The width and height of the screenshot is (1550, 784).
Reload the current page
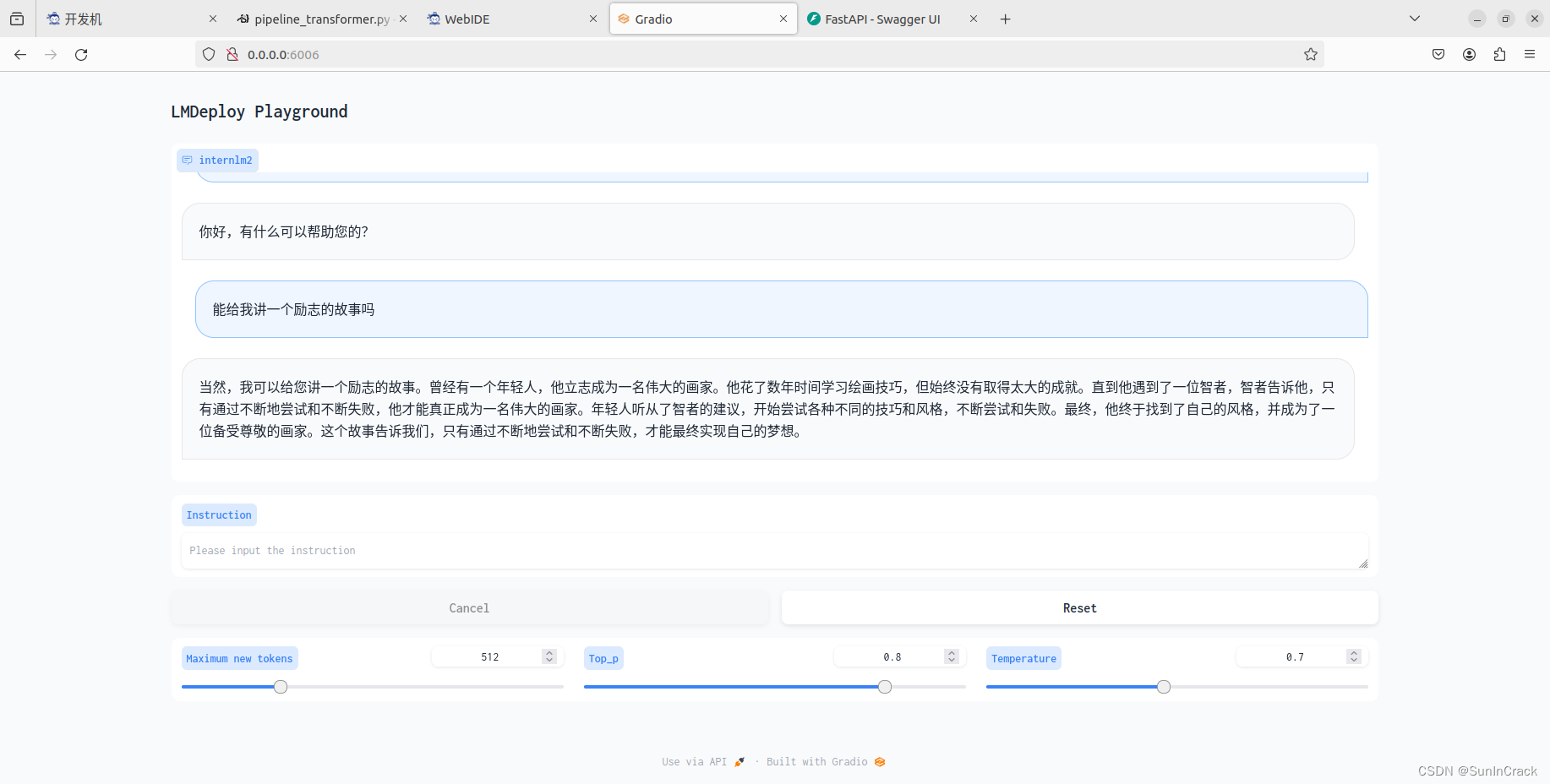point(81,54)
